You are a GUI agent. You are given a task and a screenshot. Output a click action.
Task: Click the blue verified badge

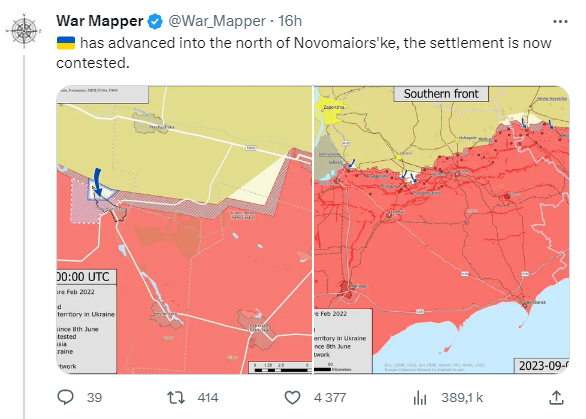point(155,21)
